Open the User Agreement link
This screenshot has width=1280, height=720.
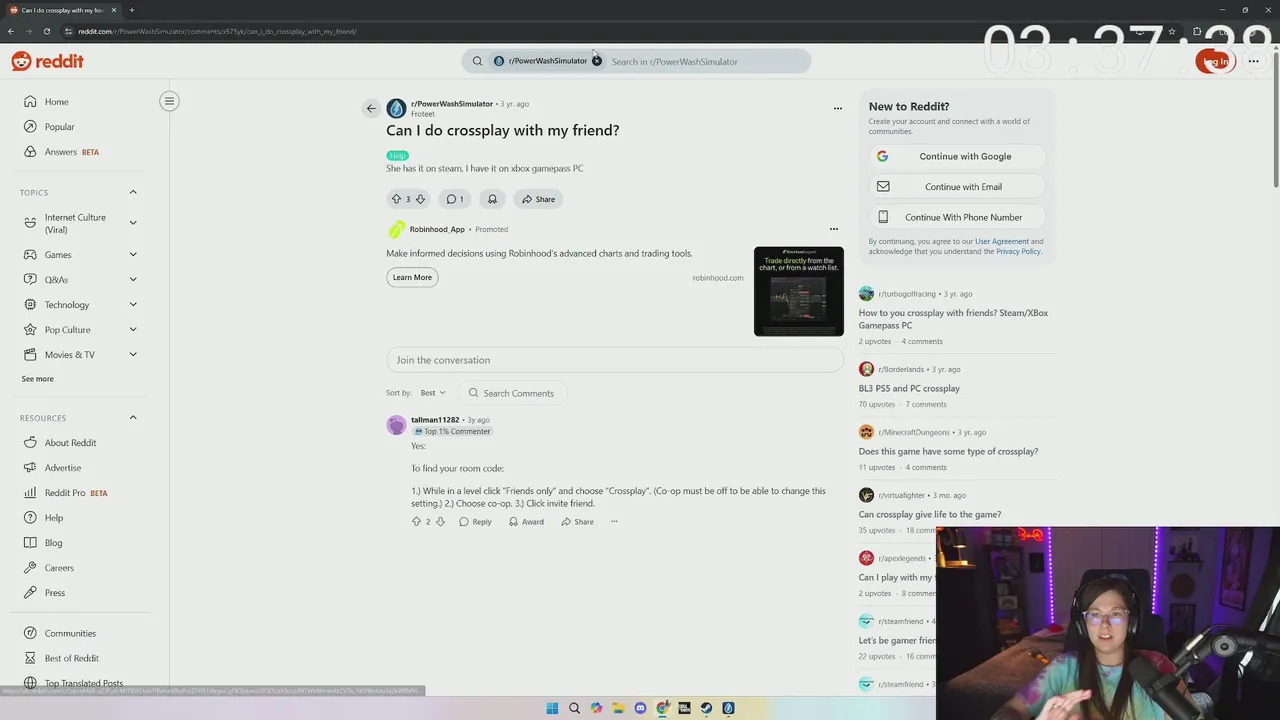1002,241
